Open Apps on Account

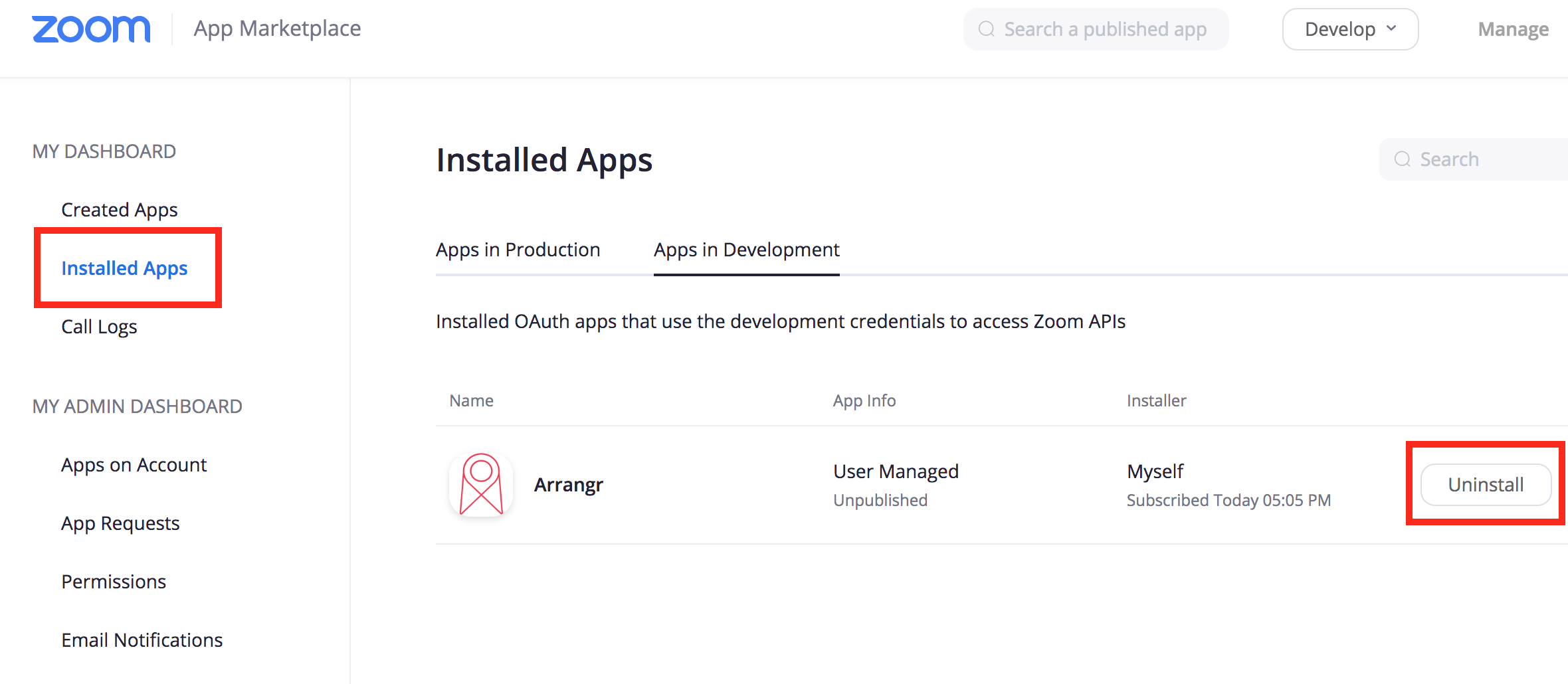(134, 465)
